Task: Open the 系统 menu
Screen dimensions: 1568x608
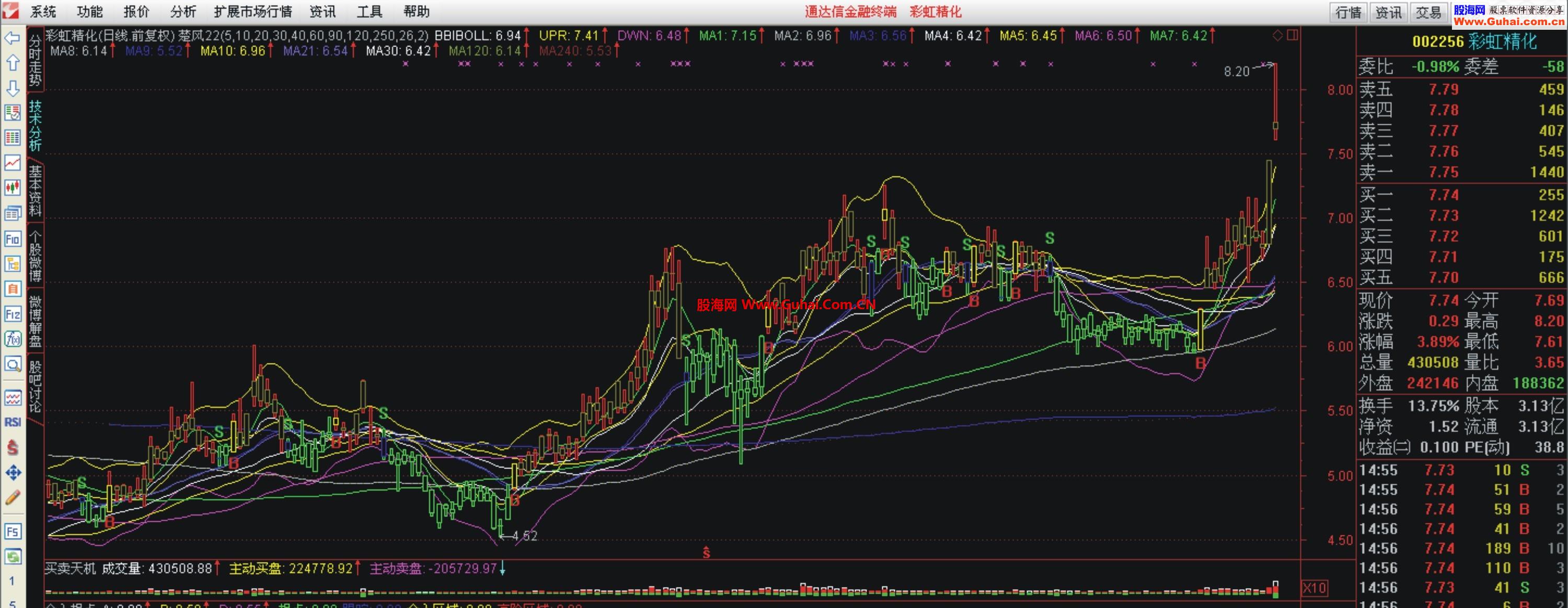Action: (43, 11)
